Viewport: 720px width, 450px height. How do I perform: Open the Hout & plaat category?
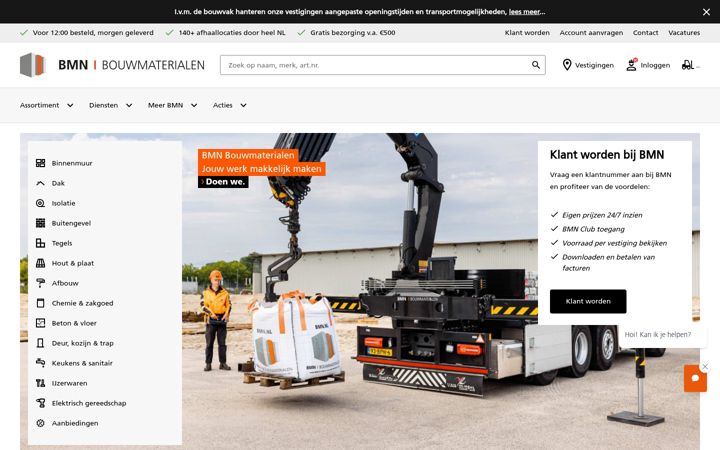[73, 263]
